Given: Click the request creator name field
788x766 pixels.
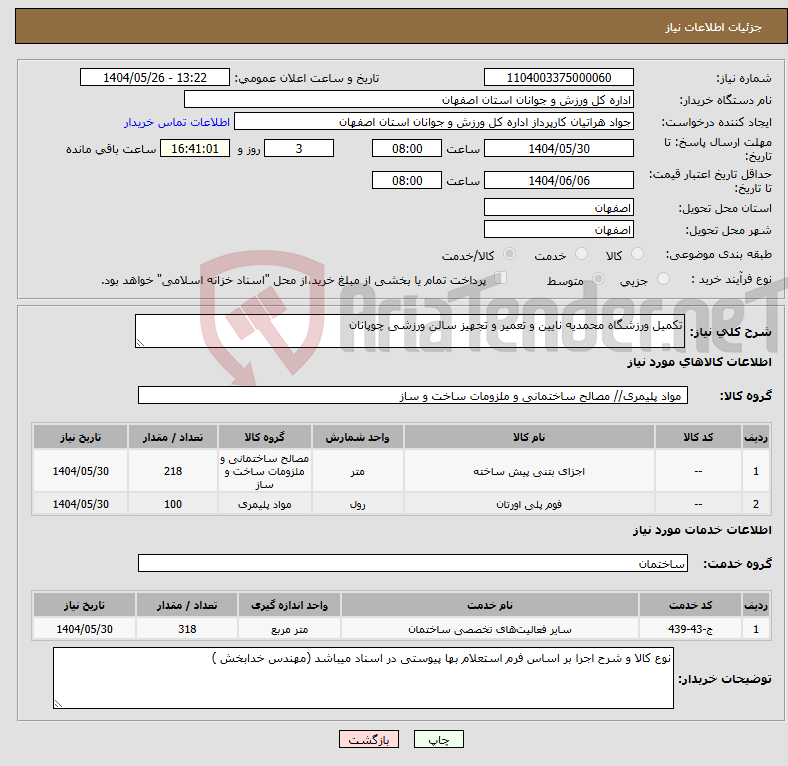Looking at the screenshot, I should click(x=434, y=122).
